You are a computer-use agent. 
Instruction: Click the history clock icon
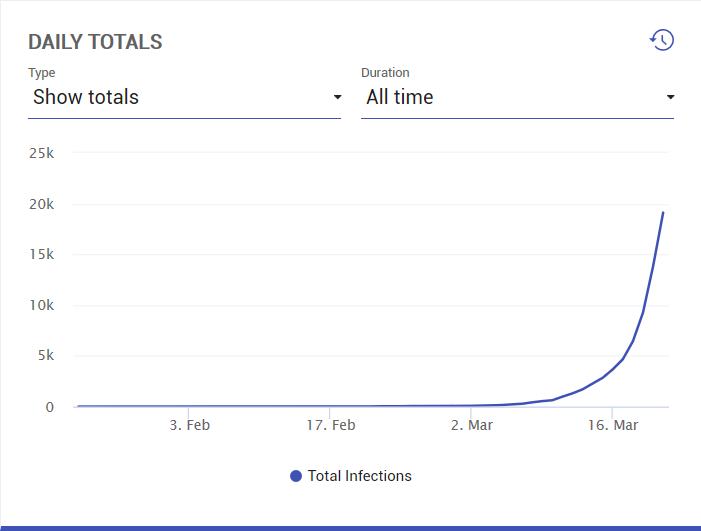662,40
